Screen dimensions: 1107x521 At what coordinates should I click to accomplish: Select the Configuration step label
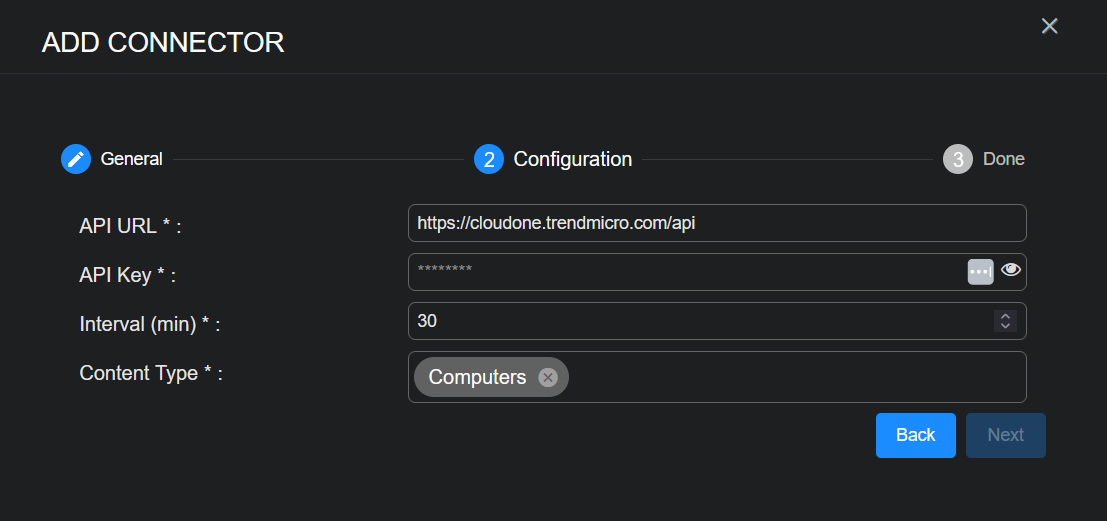pos(572,159)
